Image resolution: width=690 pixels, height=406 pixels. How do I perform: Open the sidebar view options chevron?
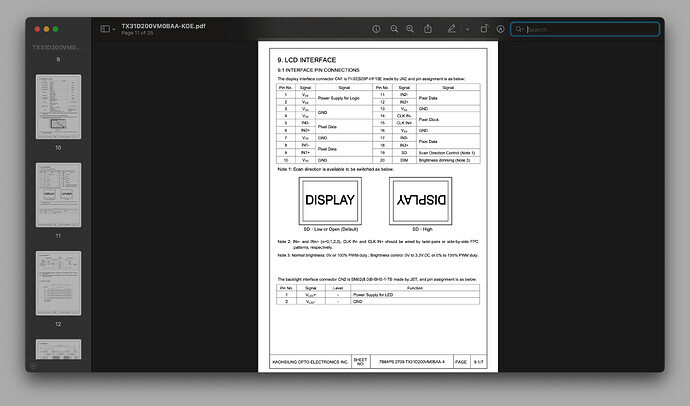[x=113, y=29]
